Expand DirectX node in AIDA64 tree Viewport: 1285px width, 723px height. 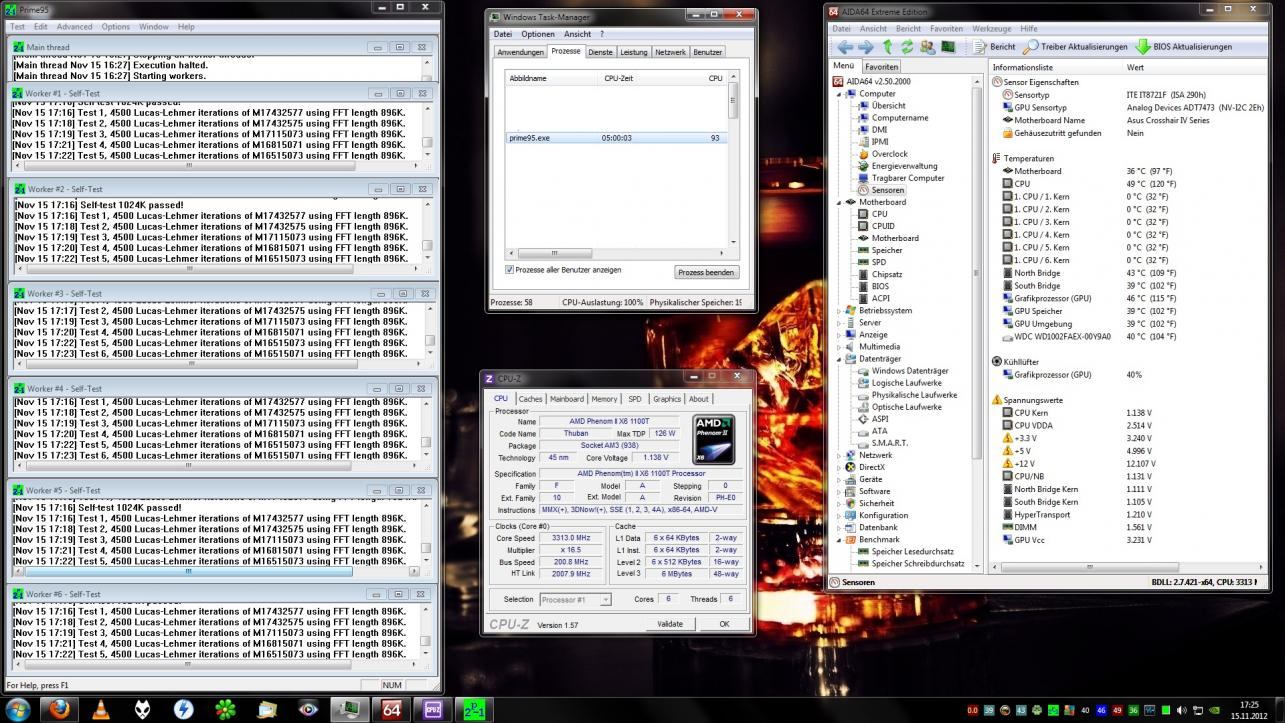[x=839, y=467]
